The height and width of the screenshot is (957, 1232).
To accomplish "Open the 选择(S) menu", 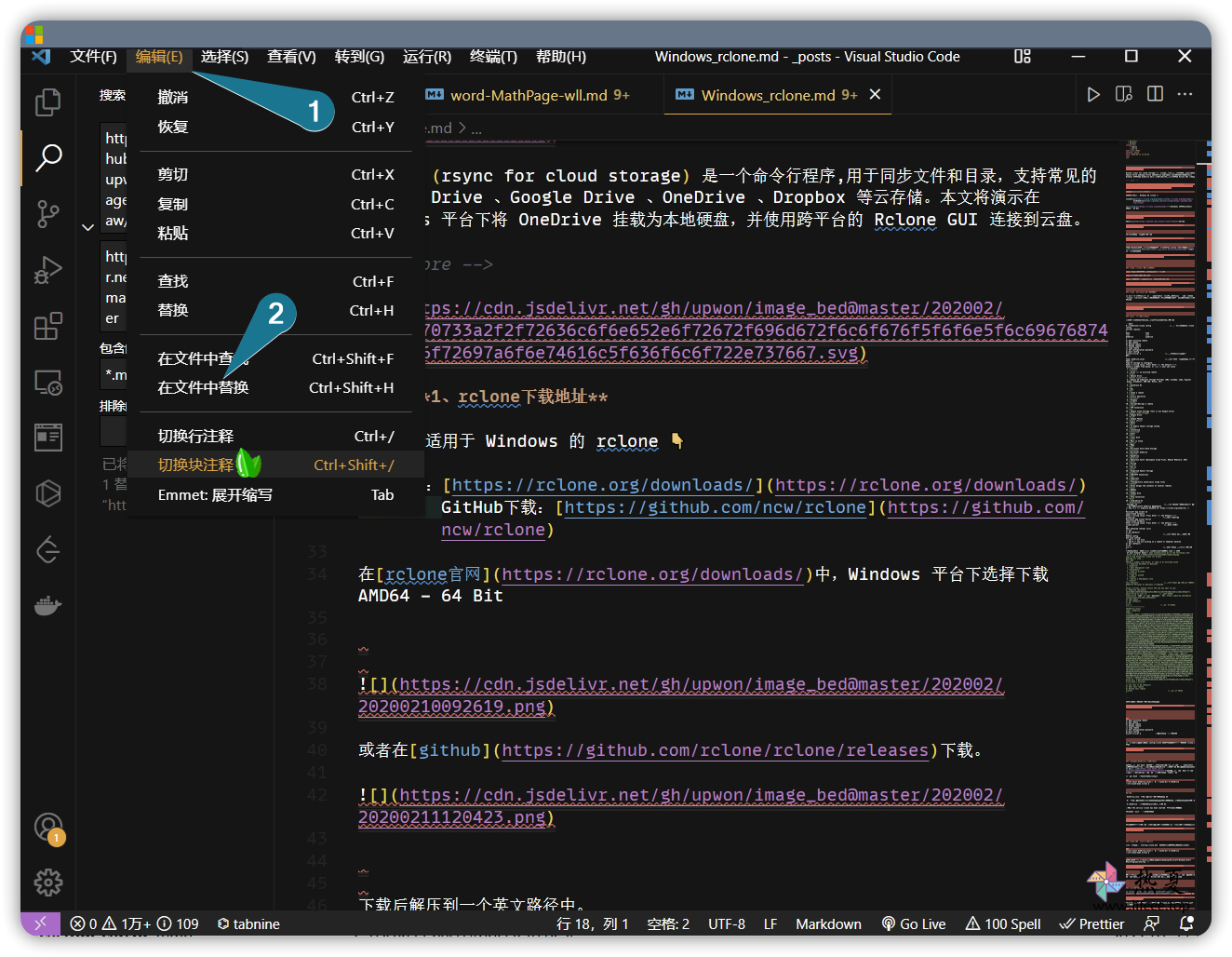I will pyautogui.click(x=225, y=57).
